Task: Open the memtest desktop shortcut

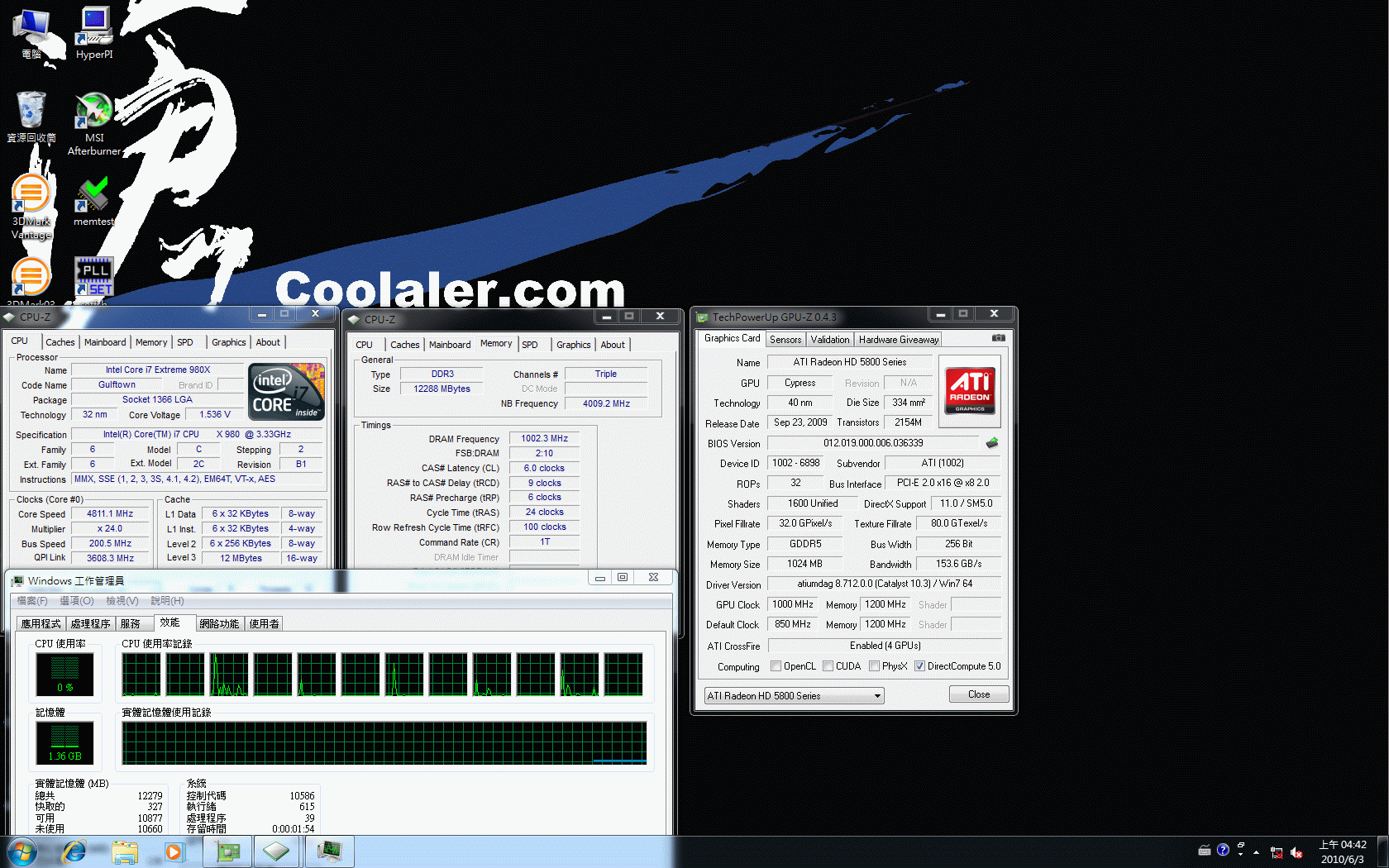Action: 93,202
